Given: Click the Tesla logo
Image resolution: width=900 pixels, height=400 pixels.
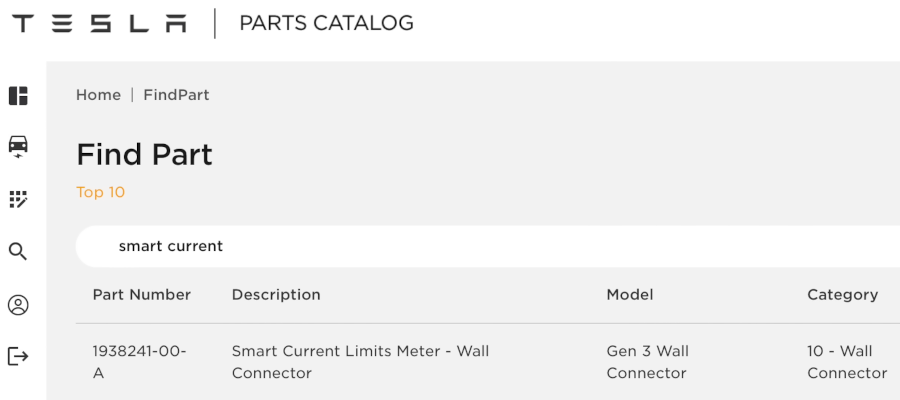Looking at the screenshot, I should (x=99, y=24).
